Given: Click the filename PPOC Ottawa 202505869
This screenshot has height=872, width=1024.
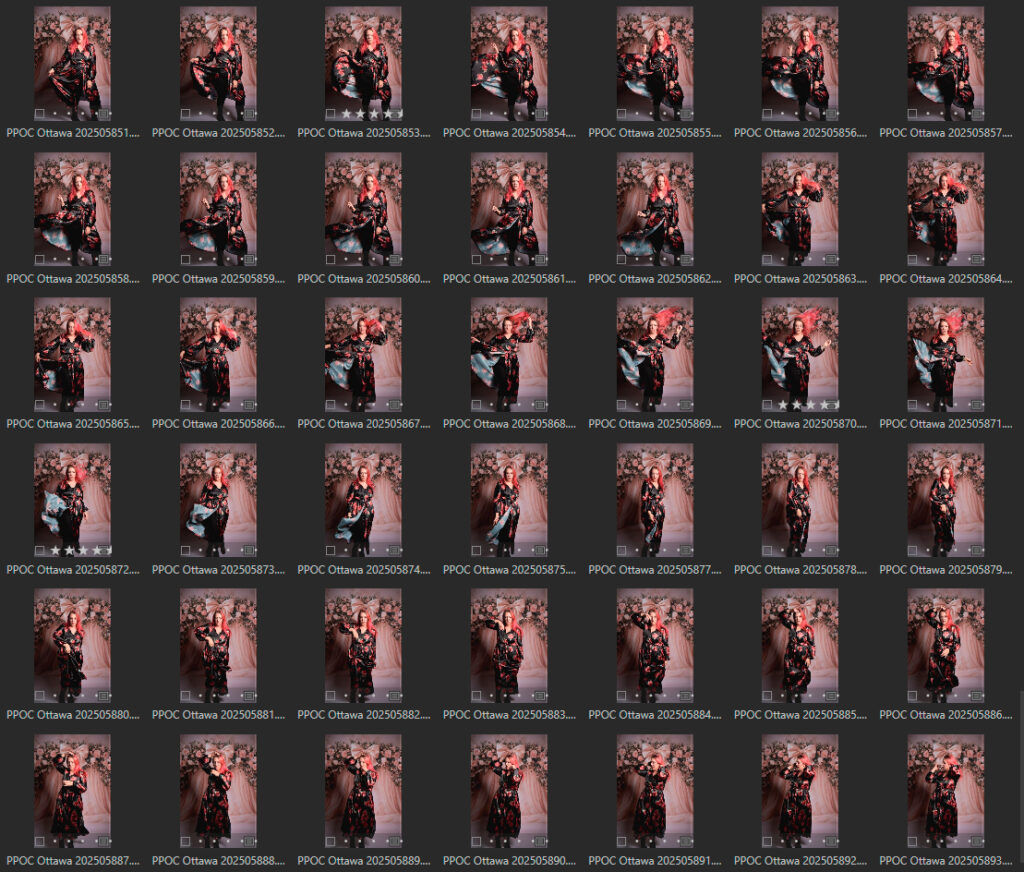Looking at the screenshot, I should [x=655, y=424].
